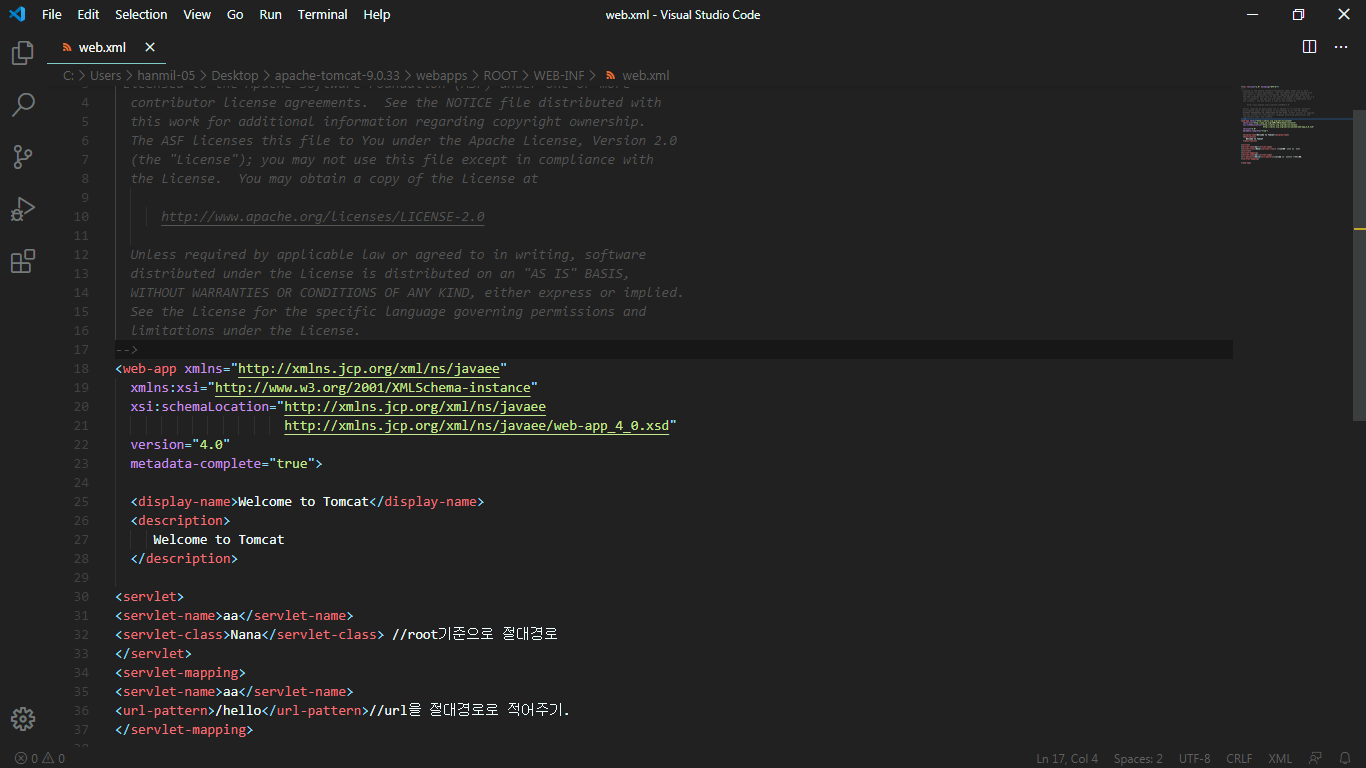This screenshot has height=768, width=1366.
Task: Click the closing description tag on line 28
Action: tap(184, 558)
